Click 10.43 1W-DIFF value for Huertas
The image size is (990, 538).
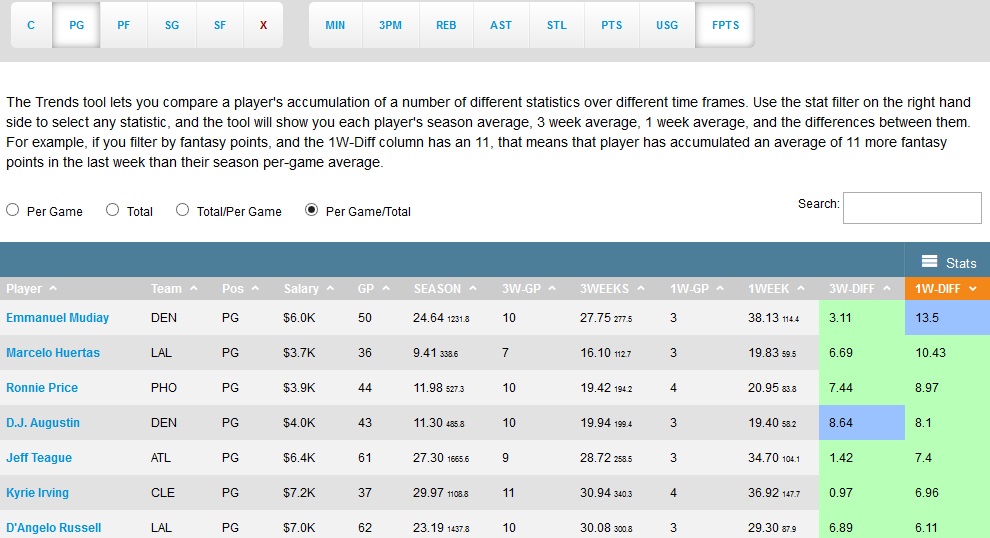[931, 352]
